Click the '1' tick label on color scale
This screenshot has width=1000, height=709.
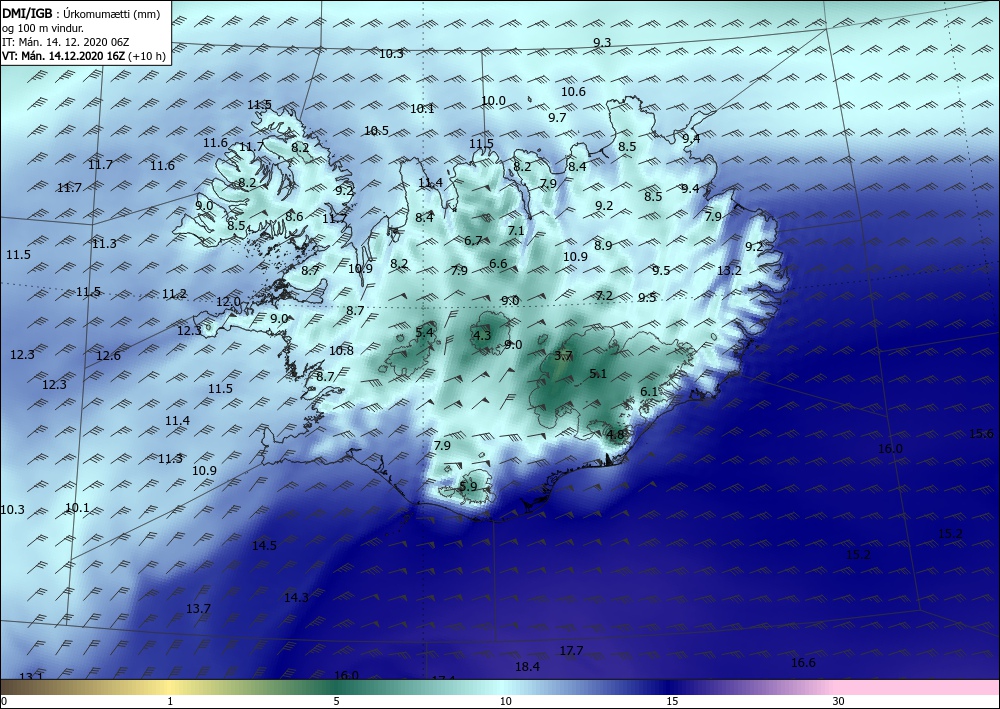(x=170, y=701)
